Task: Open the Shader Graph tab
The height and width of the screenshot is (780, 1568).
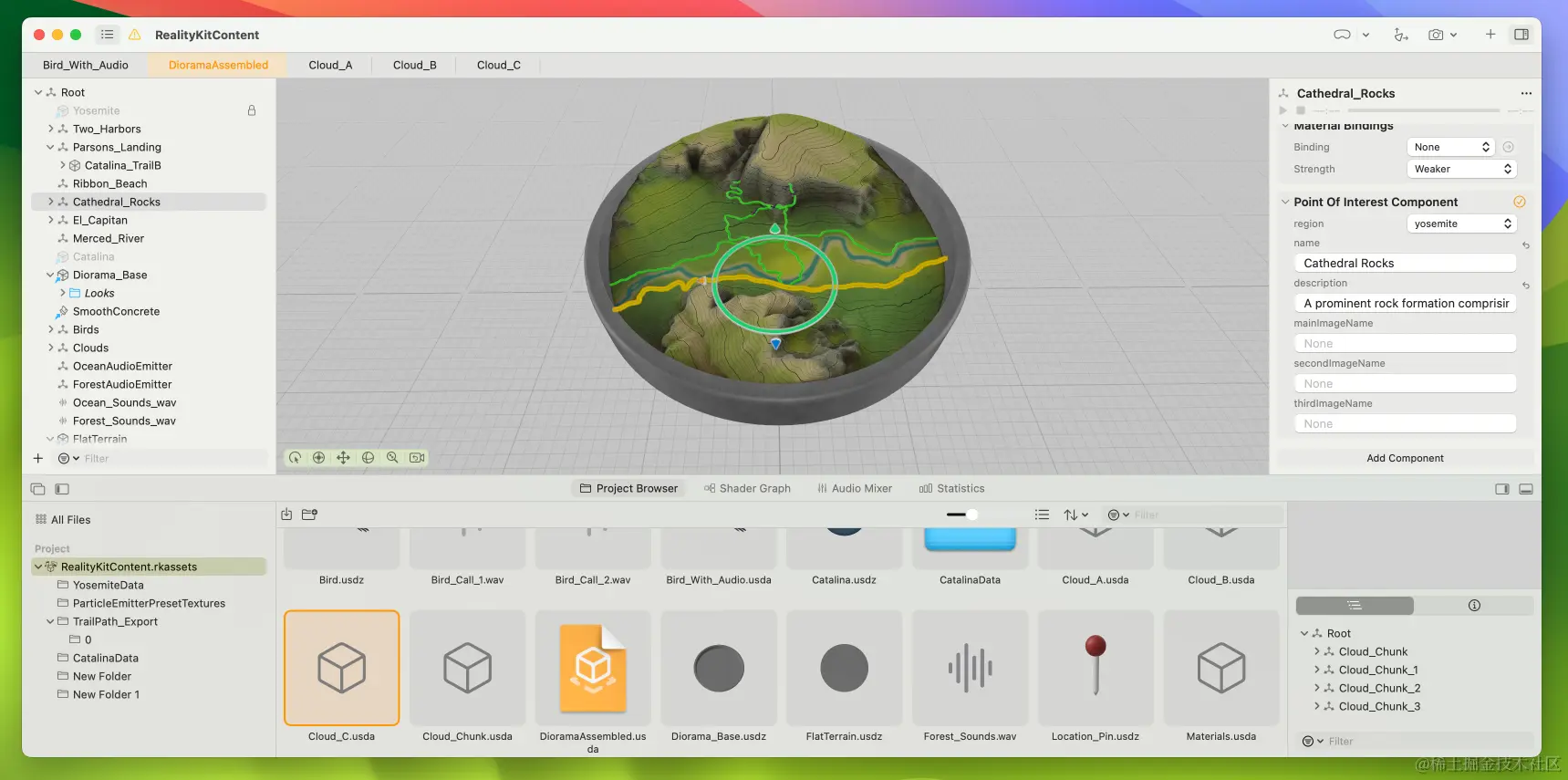Action: tap(747, 488)
